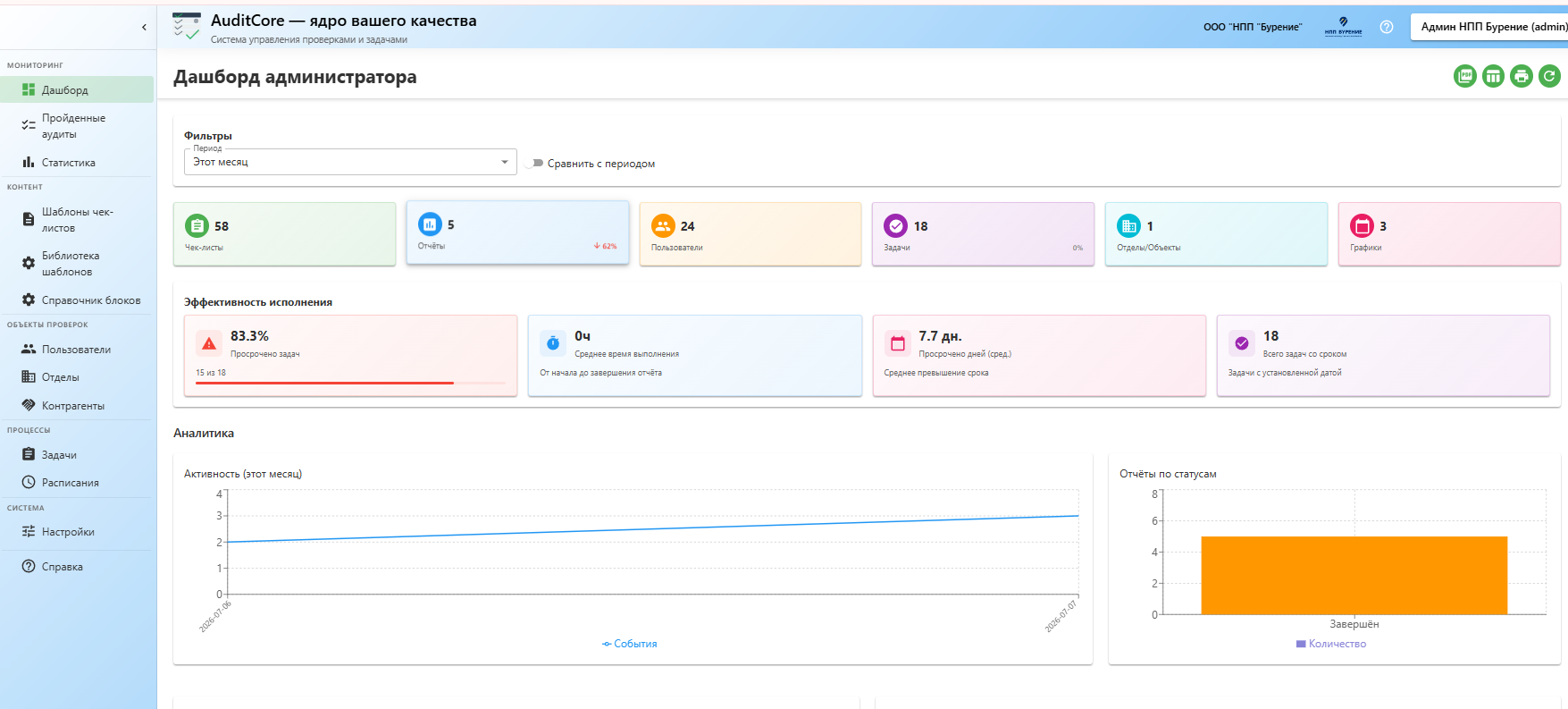This screenshot has height=709, width=1568.
Task: Click the '↓ 62%' change indicator on Отчёты
Action: point(605,246)
